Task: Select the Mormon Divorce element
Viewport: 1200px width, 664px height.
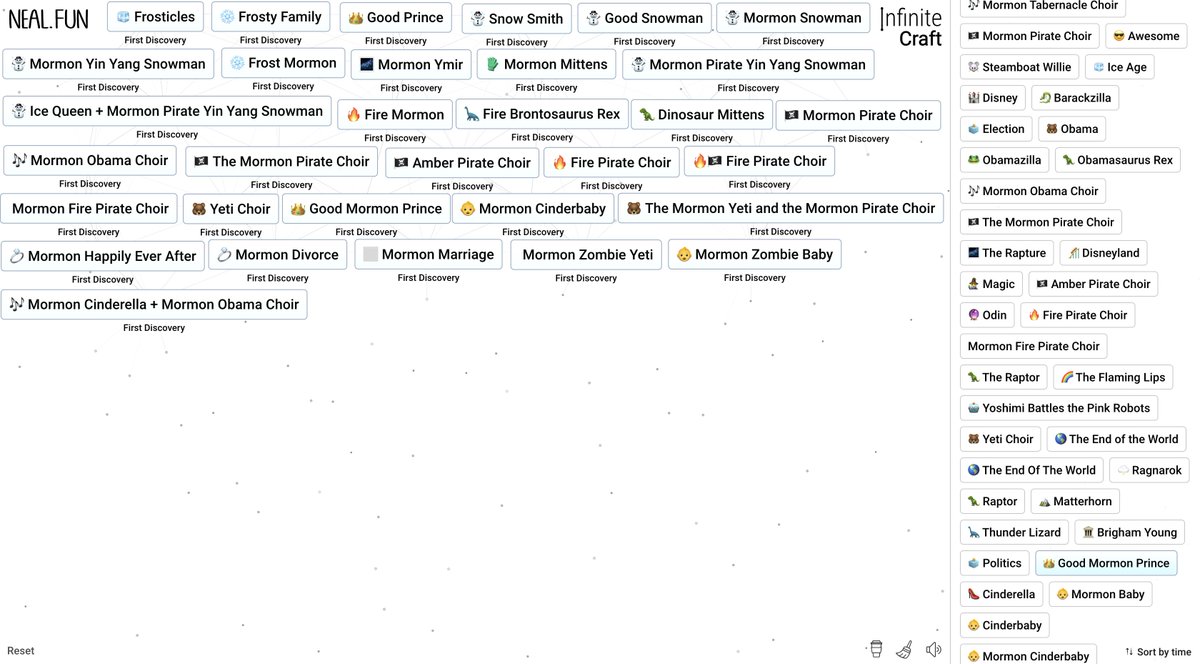Action: pos(278,255)
